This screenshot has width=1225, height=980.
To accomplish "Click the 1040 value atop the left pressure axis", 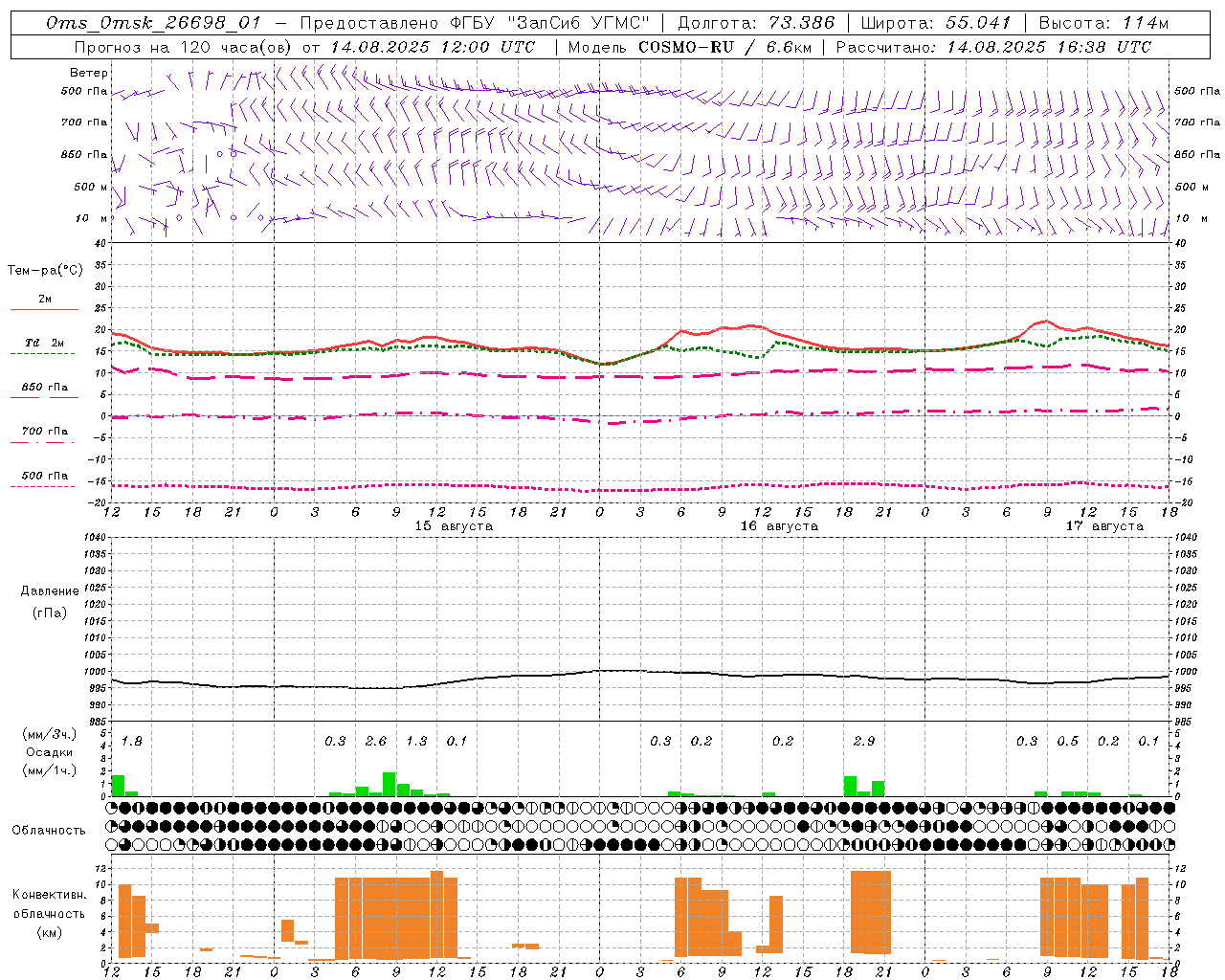I will (93, 538).
